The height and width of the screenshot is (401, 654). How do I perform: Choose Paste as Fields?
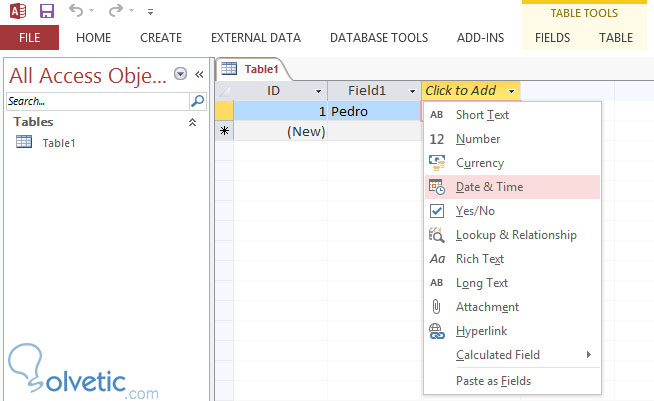(x=512, y=381)
